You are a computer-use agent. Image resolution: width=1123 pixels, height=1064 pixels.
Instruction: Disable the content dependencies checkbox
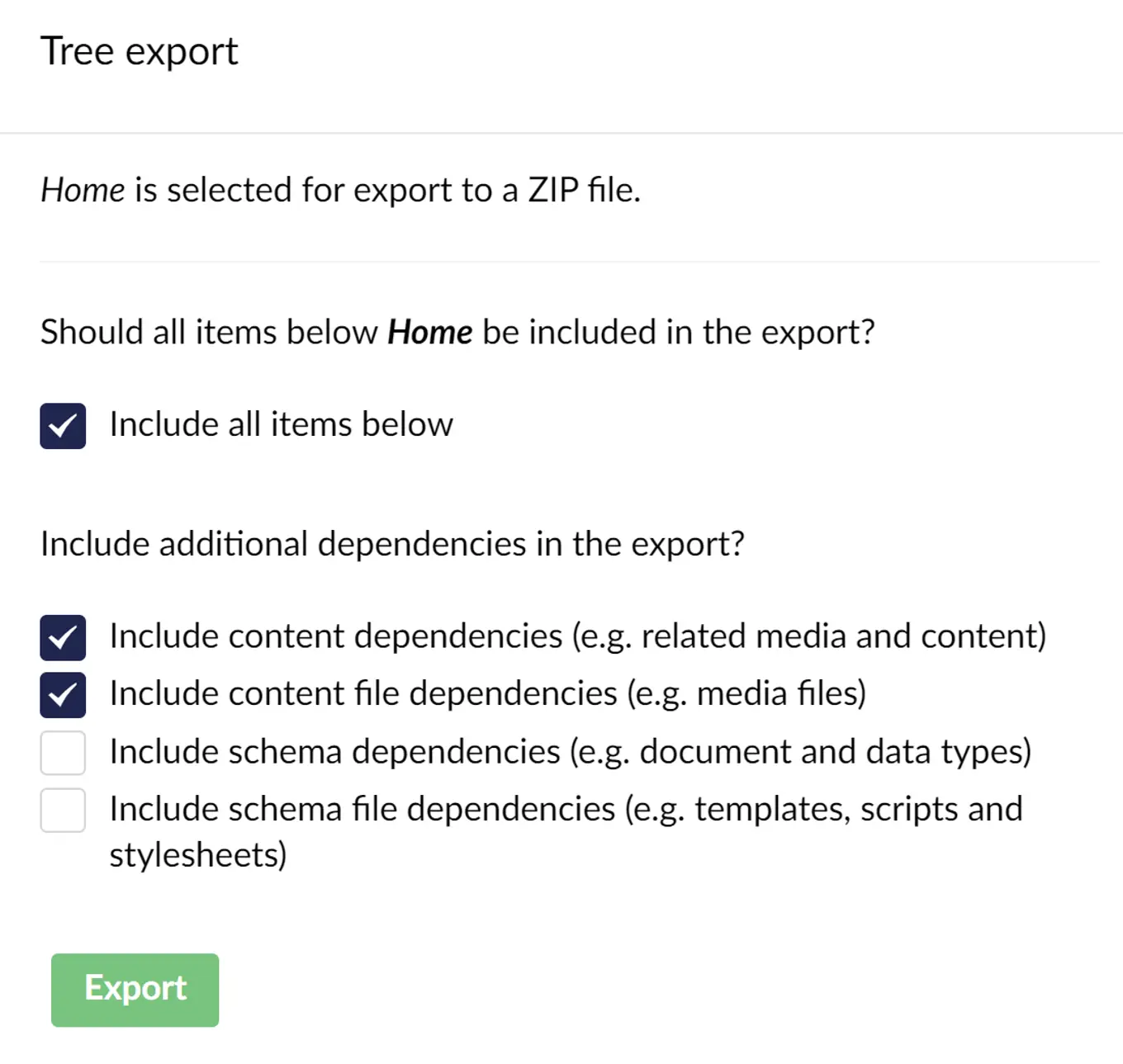63,637
